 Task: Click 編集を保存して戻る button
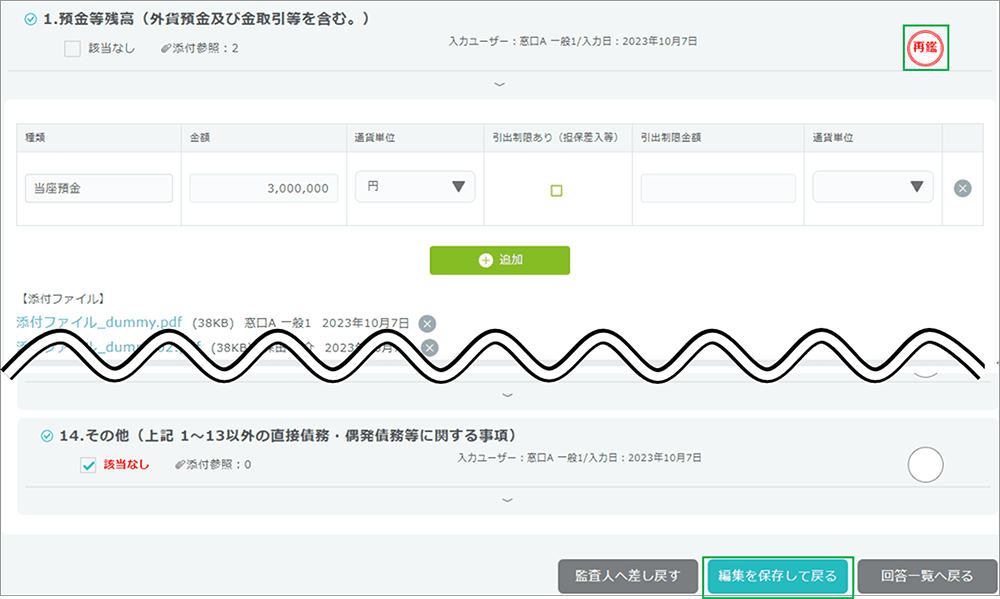coord(777,576)
